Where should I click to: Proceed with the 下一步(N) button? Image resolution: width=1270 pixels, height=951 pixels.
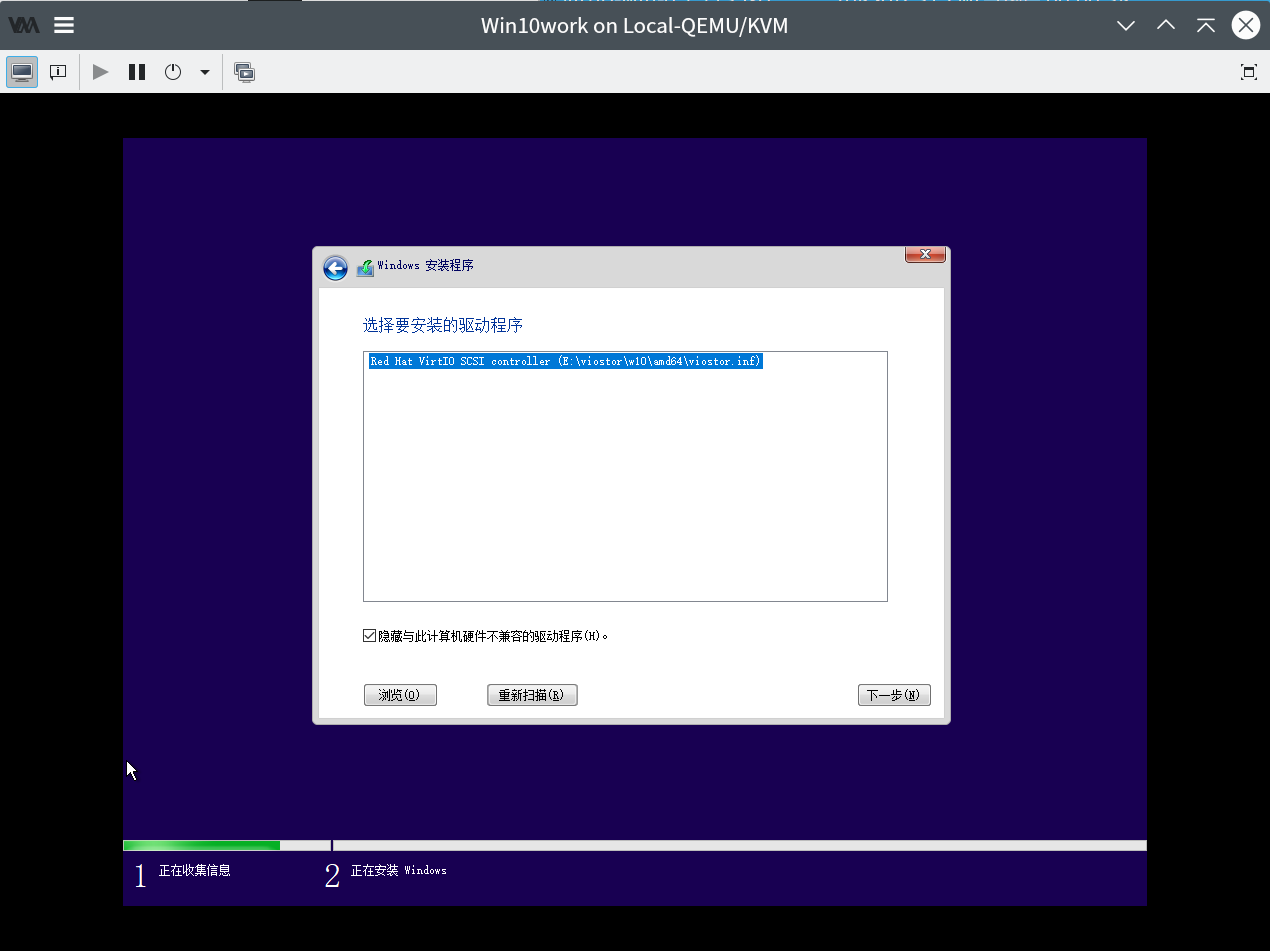pyautogui.click(x=894, y=695)
